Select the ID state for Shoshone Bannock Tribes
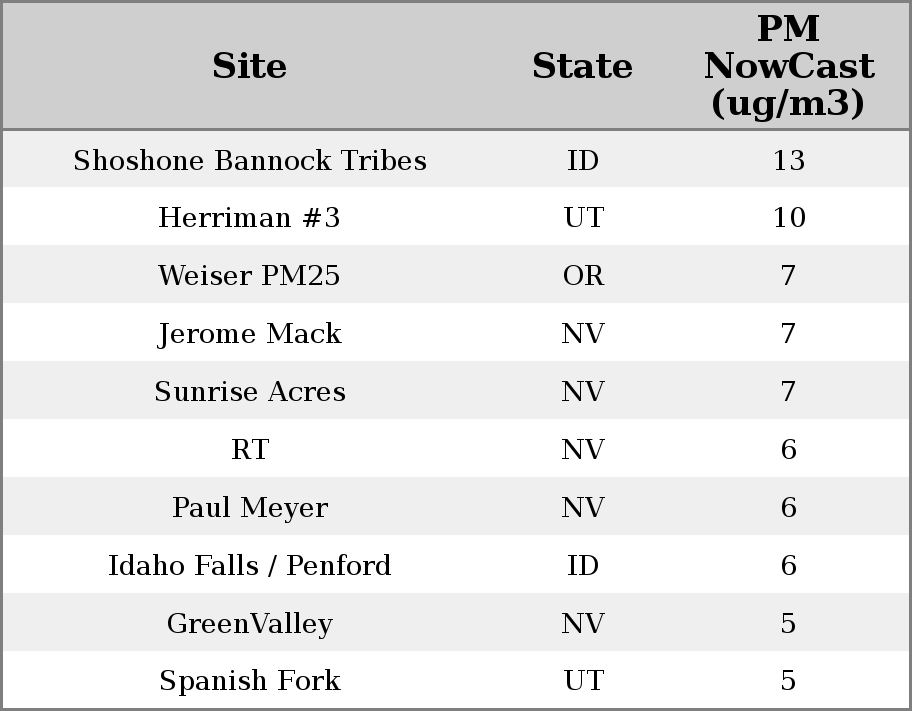912x711 pixels. [x=583, y=161]
